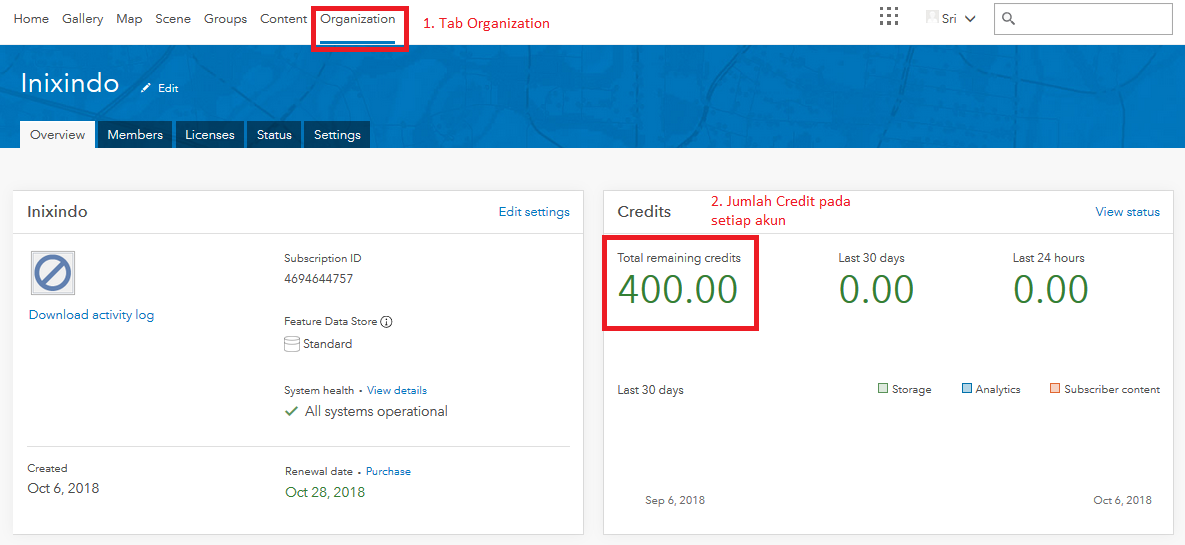
Task: Click the Subscription ID 4694644757 value
Action: coord(318,279)
